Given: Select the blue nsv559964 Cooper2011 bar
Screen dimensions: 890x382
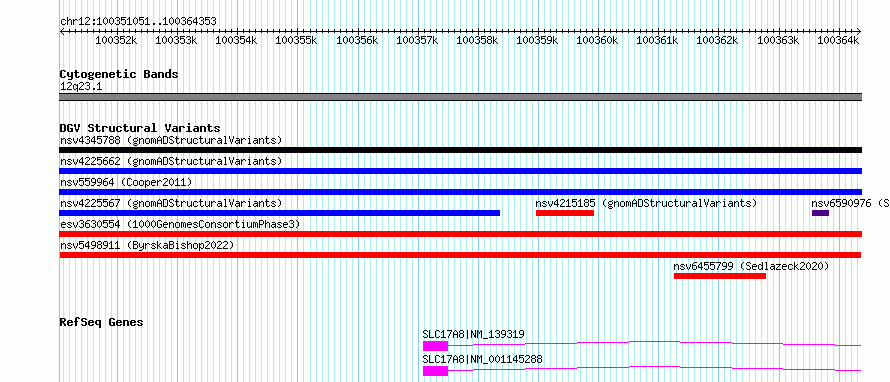Looking at the screenshot, I should [x=460, y=192].
